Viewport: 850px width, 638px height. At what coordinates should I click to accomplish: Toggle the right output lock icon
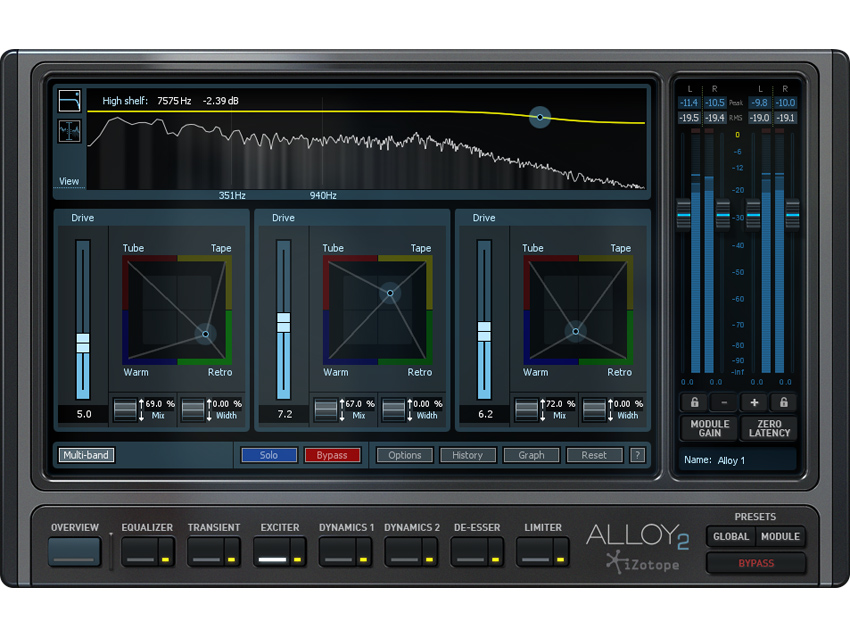[783, 402]
